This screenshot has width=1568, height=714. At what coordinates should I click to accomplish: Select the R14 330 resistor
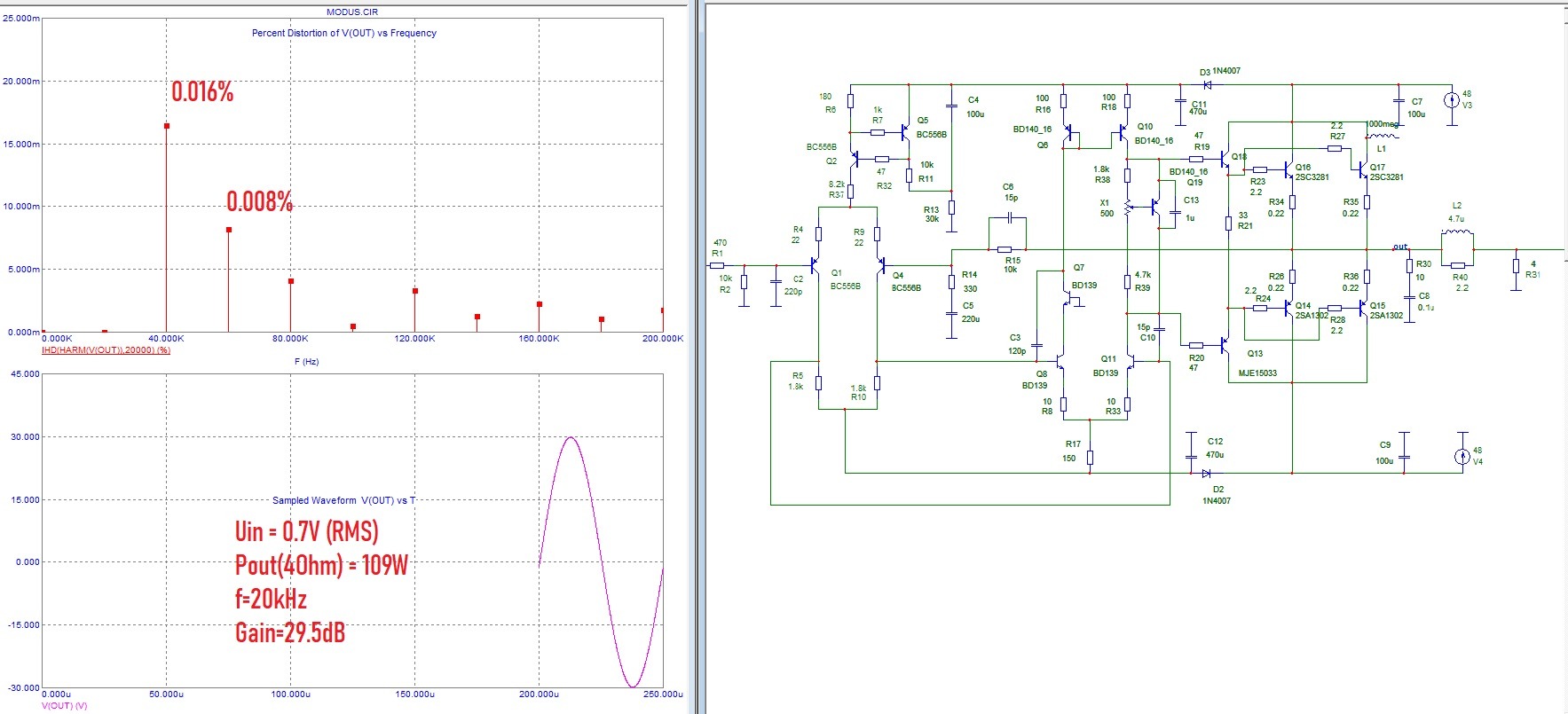coord(951,281)
